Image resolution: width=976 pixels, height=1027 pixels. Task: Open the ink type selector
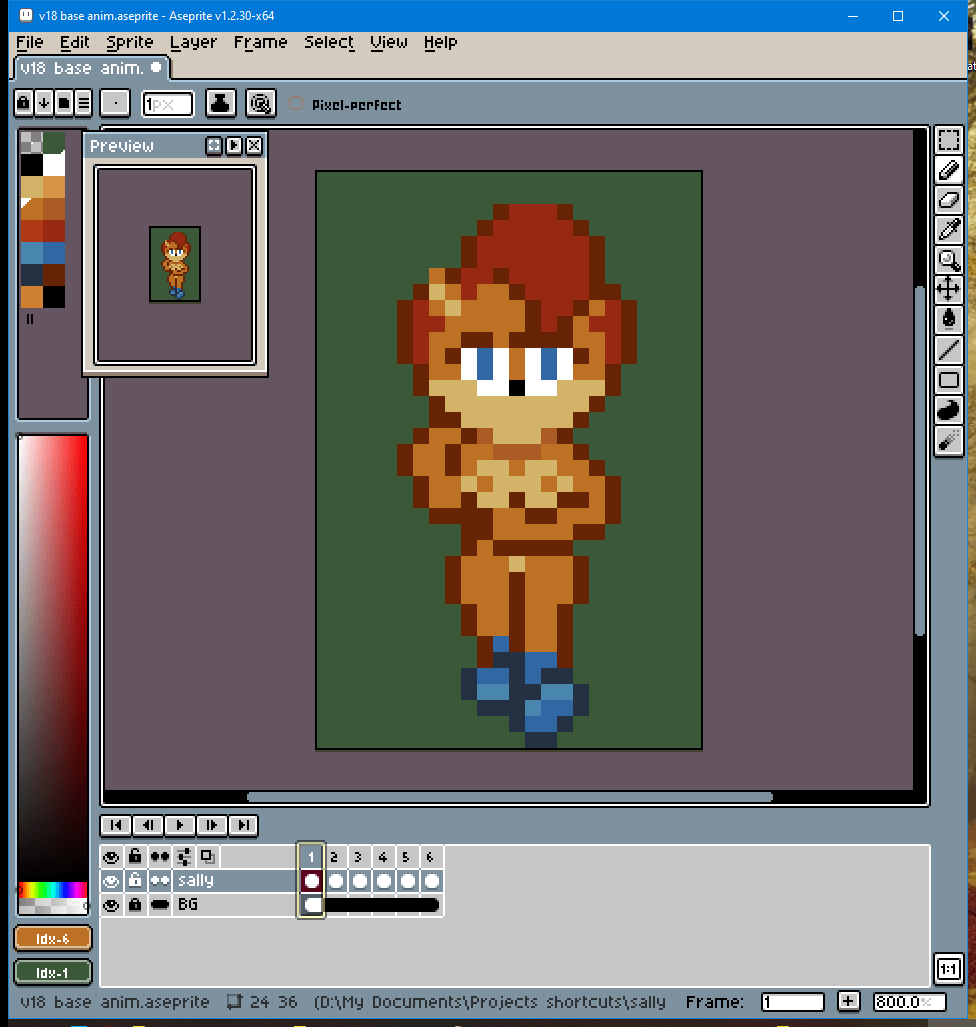pos(220,103)
